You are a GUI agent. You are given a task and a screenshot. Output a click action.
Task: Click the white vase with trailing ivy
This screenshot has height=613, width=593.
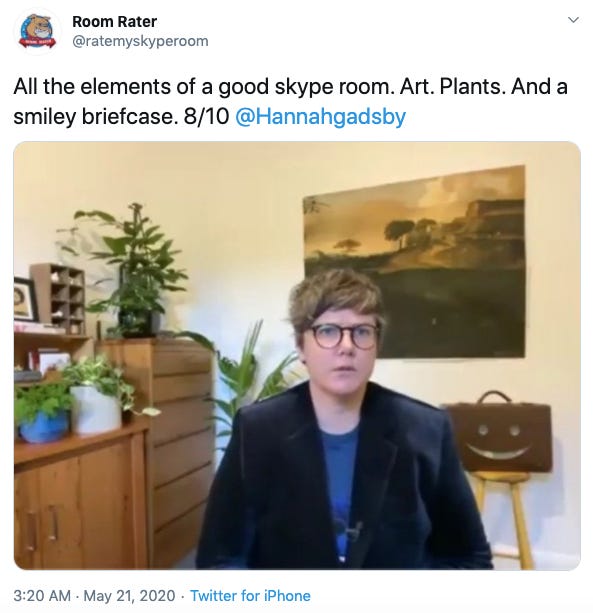(96, 410)
